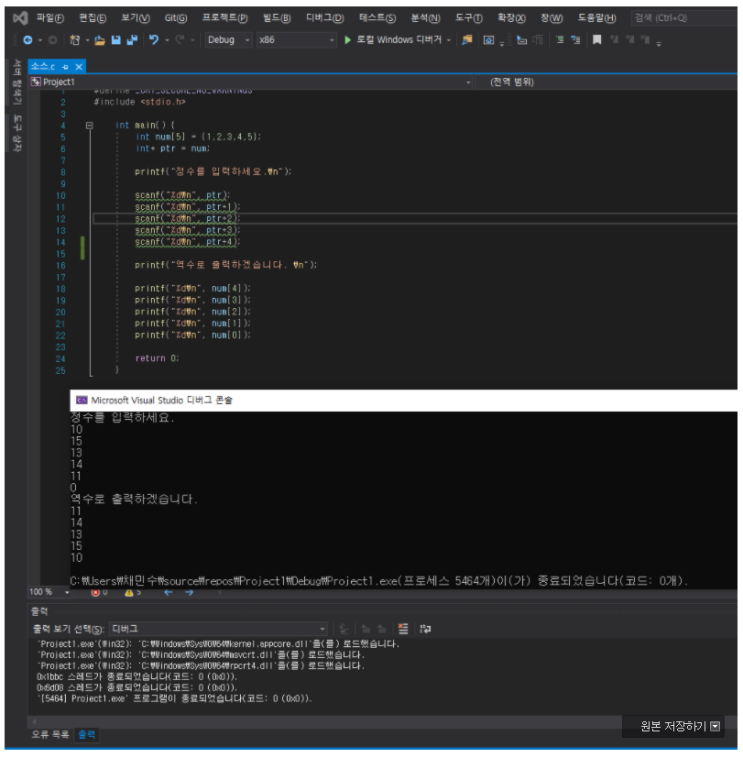Click the save file icon
The height and width of the screenshot is (758, 743).
[x=116, y=40]
